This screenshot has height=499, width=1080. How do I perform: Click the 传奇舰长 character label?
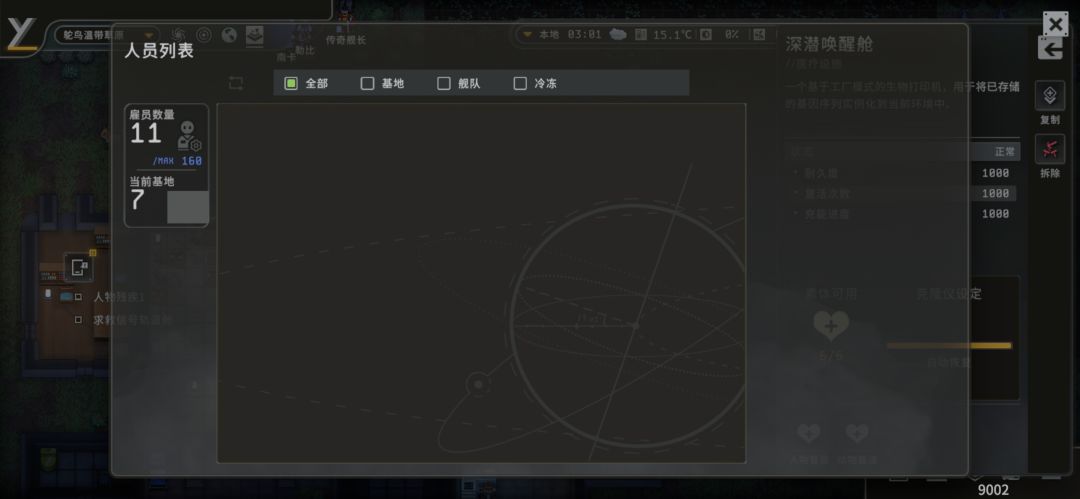tap(346, 41)
